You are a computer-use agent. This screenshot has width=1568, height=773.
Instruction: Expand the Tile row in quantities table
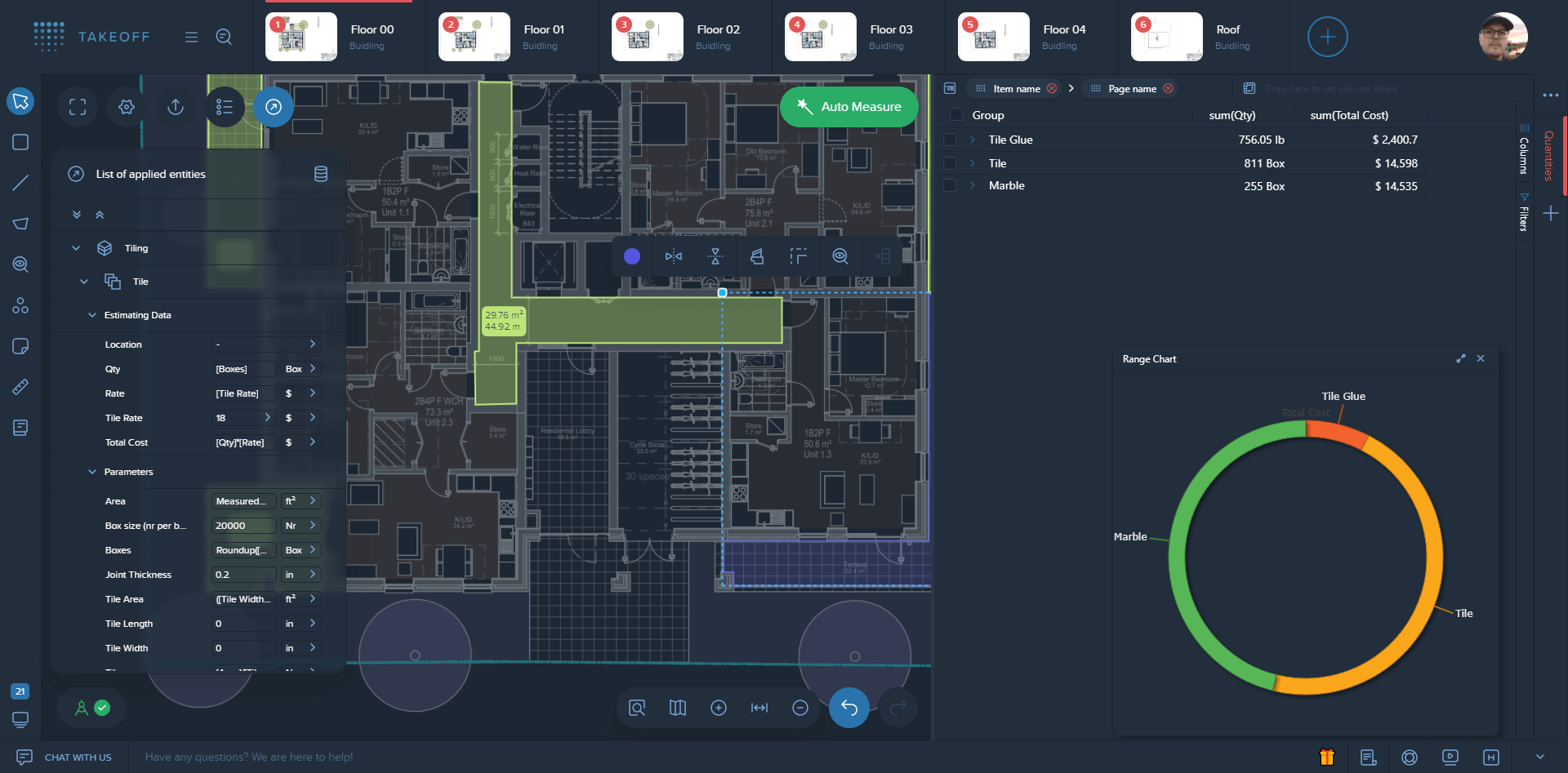pos(971,163)
